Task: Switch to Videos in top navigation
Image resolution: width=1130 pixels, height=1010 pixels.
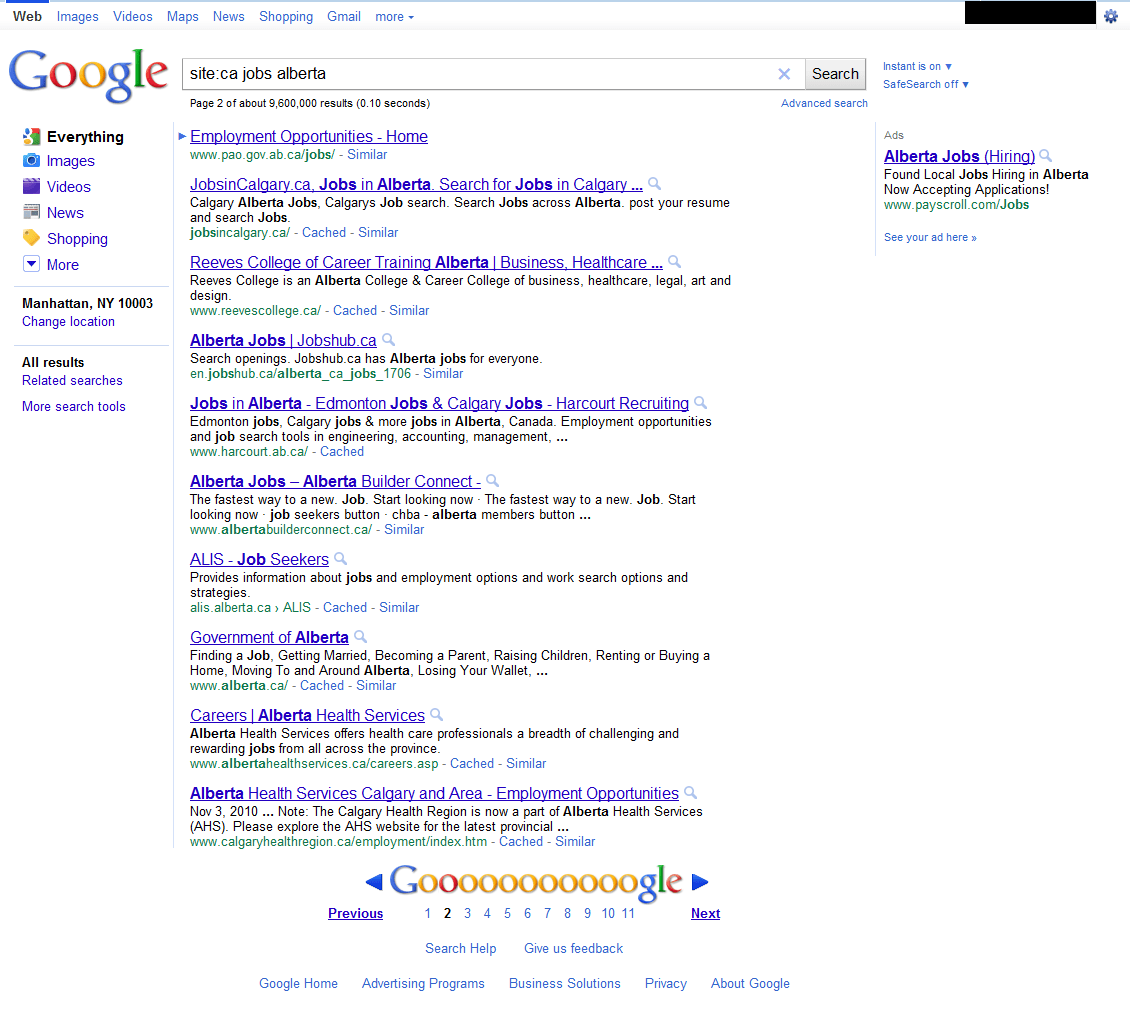Action: (133, 17)
